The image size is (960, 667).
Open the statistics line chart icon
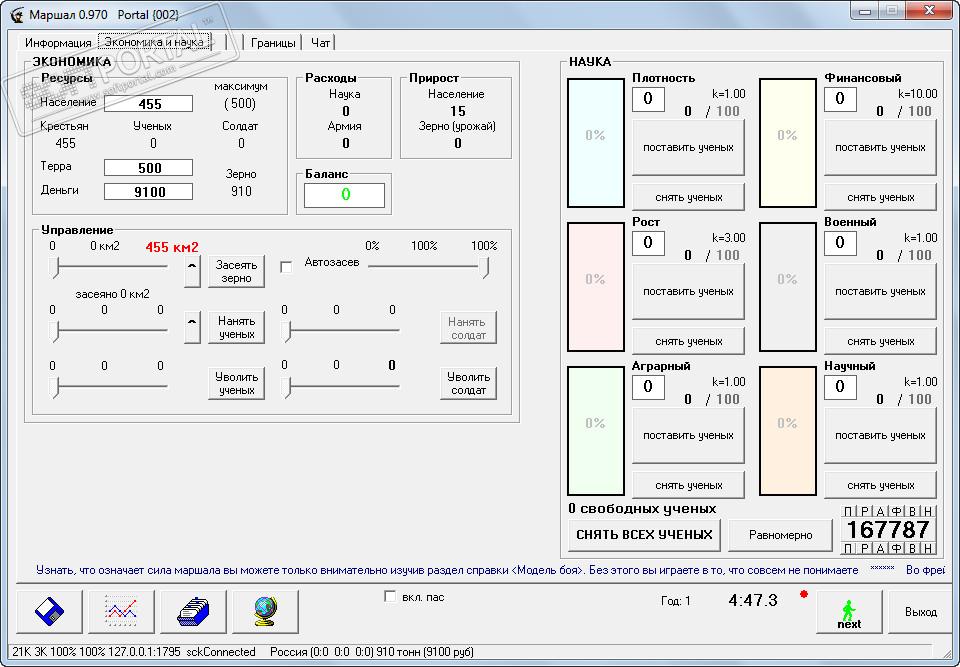(x=121, y=611)
